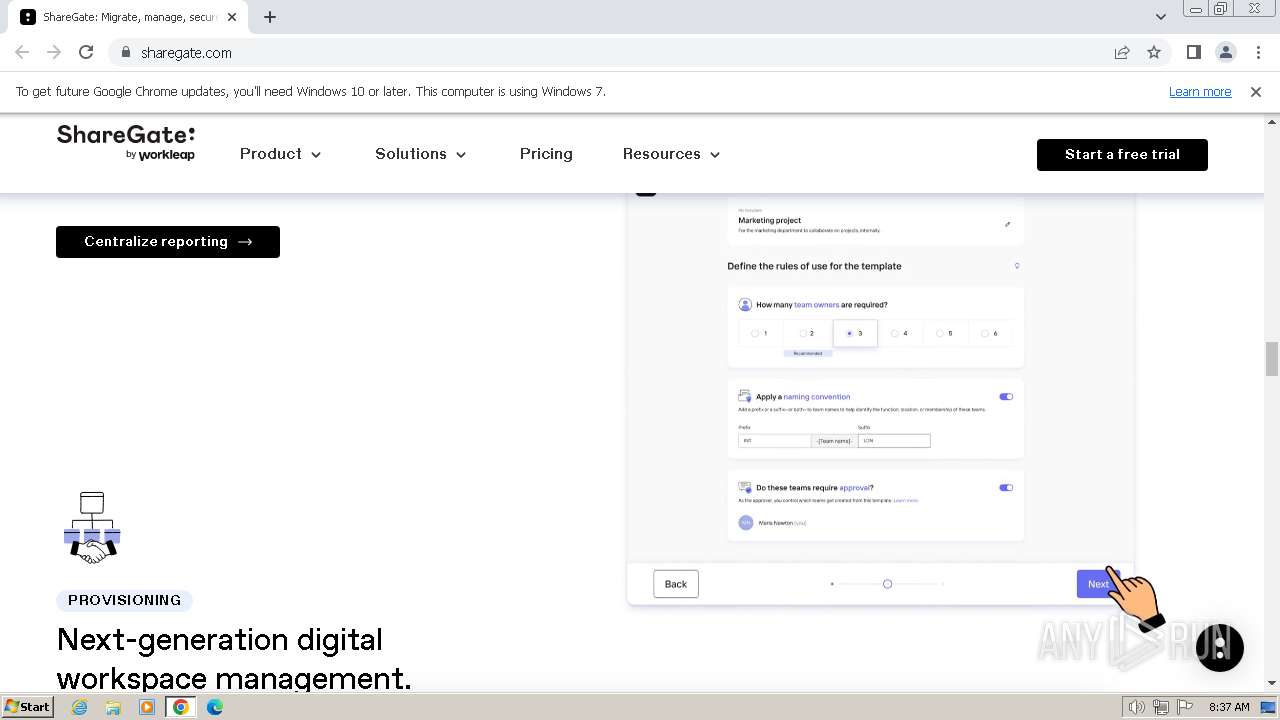This screenshot has height=720, width=1280.
Task: Select 3 team owners radio option
Action: pos(849,333)
